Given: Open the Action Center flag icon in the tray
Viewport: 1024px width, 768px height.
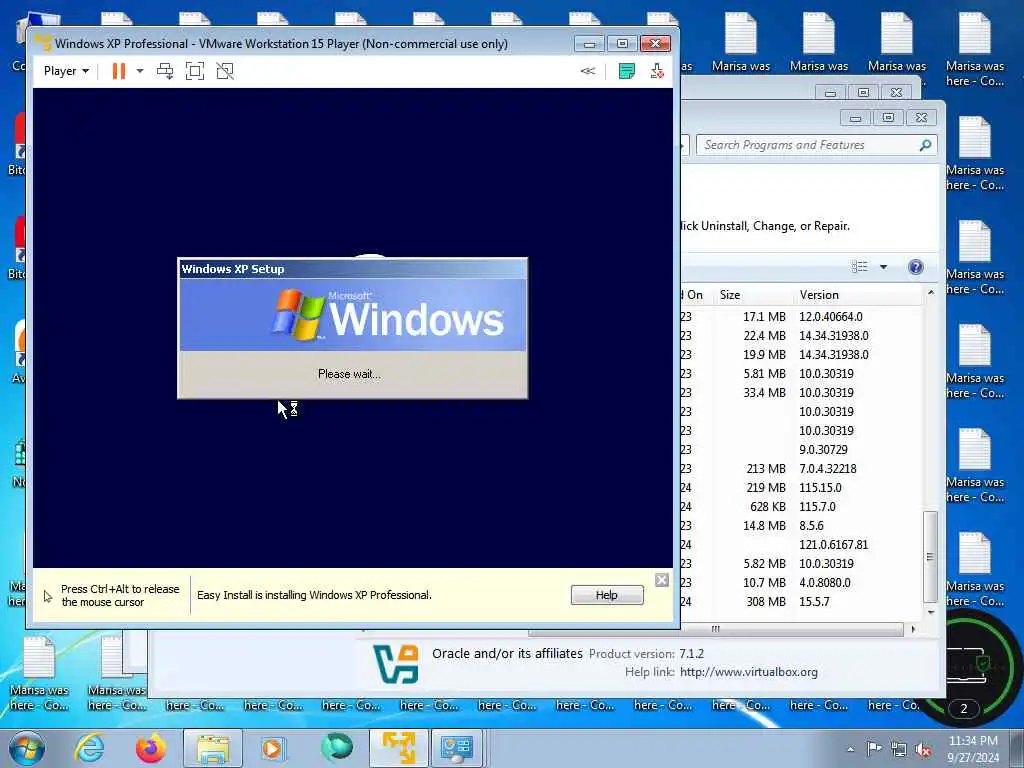Looking at the screenshot, I should pyautogui.click(x=874, y=748).
